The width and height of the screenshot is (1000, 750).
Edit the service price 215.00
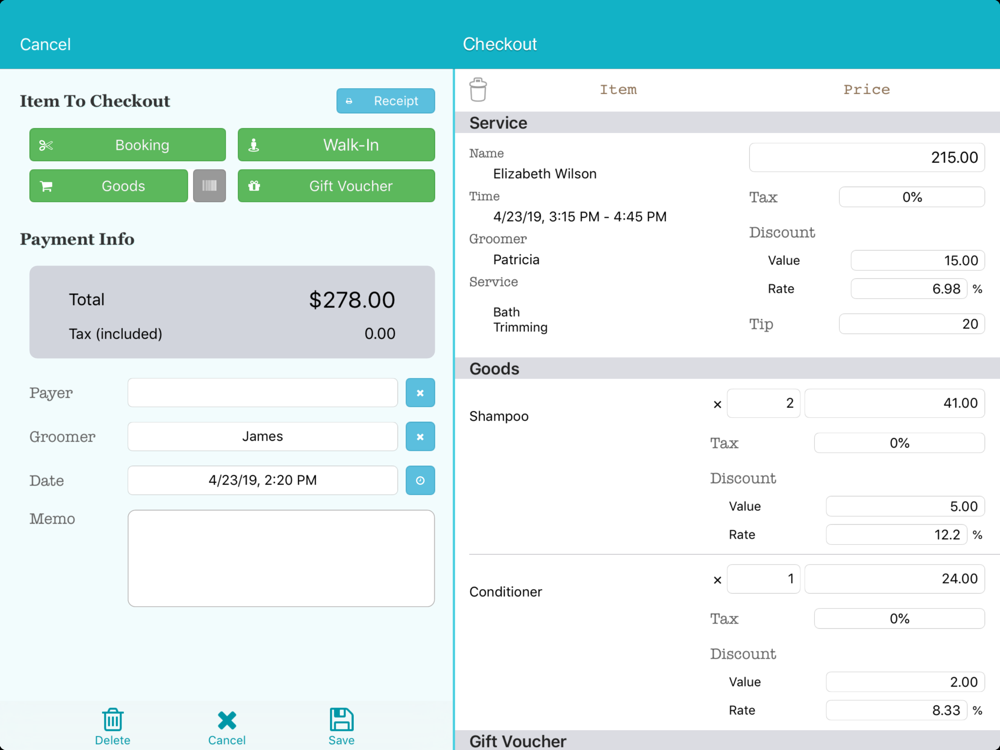point(867,158)
